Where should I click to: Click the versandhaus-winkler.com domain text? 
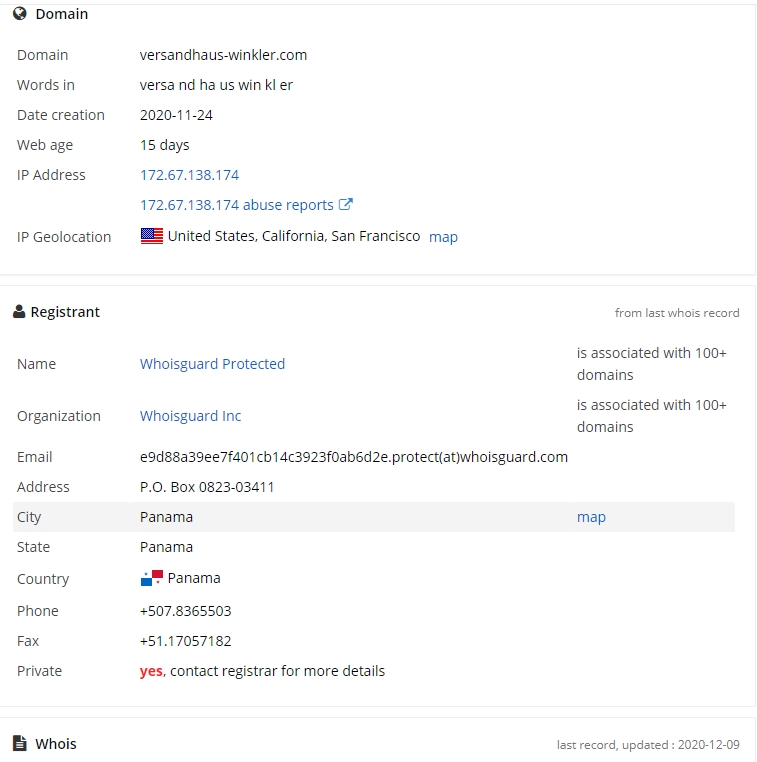coord(224,55)
